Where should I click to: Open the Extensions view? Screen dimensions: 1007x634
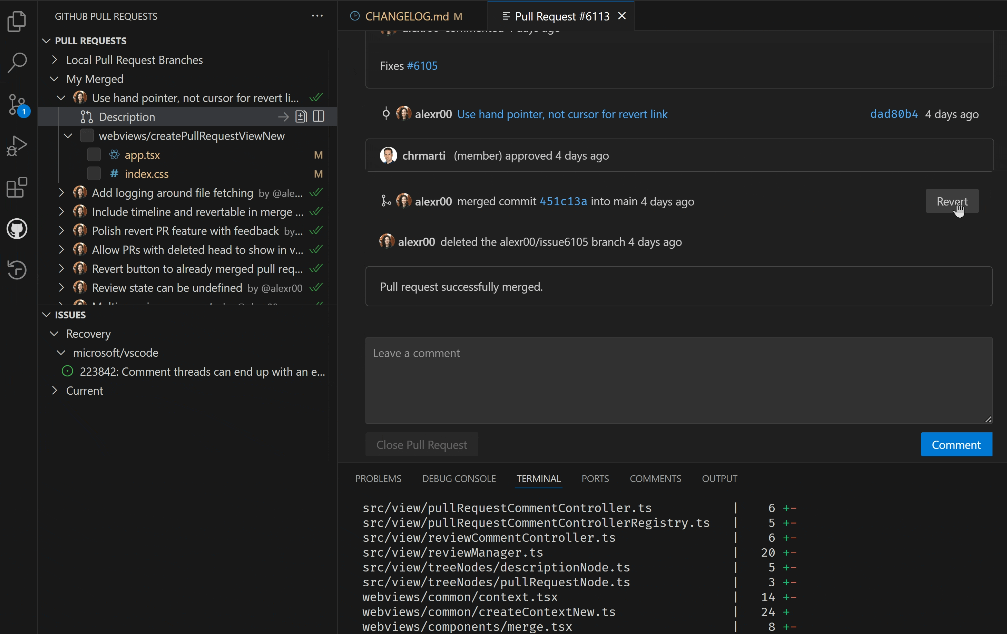point(17,188)
